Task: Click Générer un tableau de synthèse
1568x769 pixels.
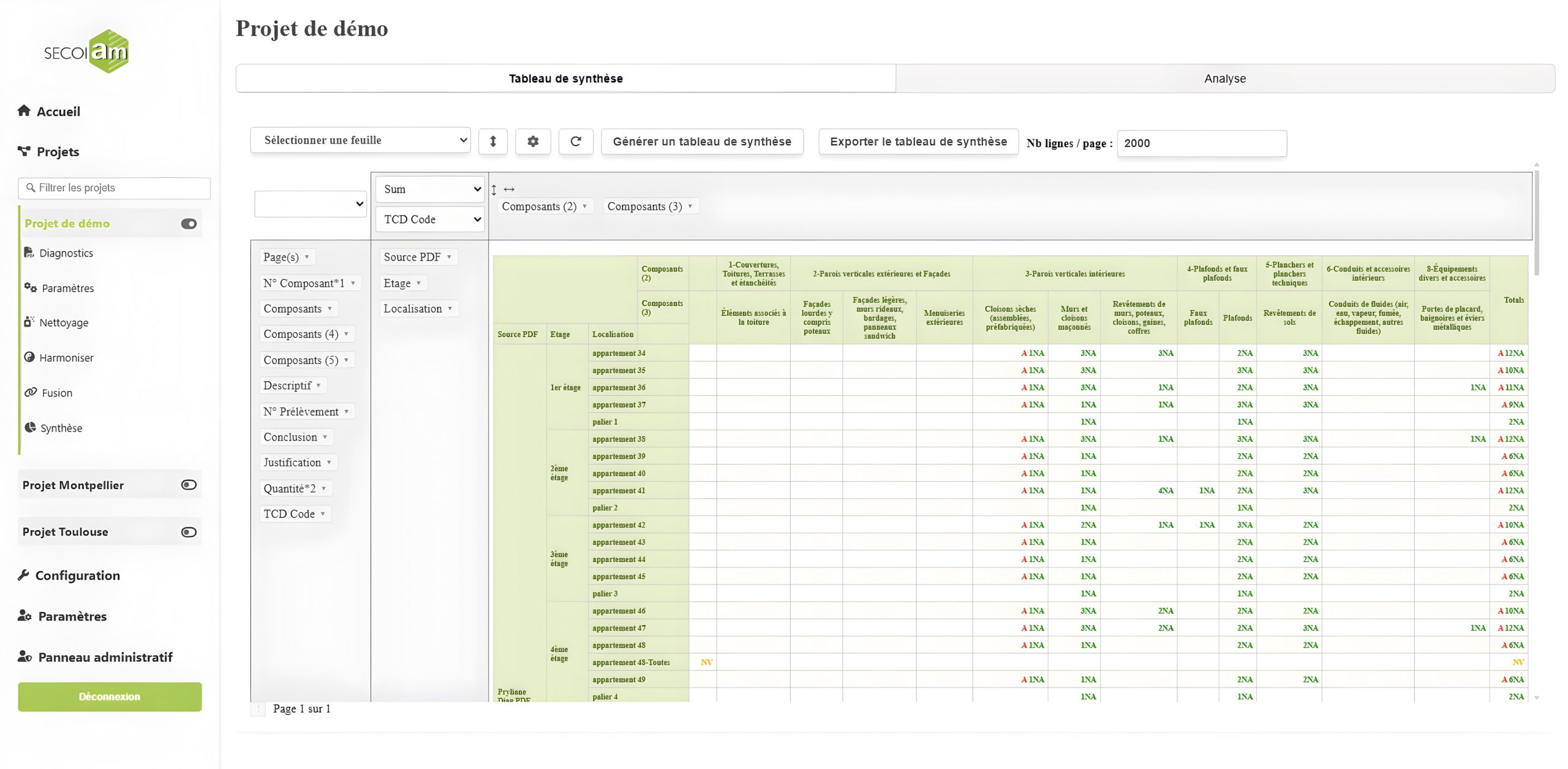Action: pos(702,142)
